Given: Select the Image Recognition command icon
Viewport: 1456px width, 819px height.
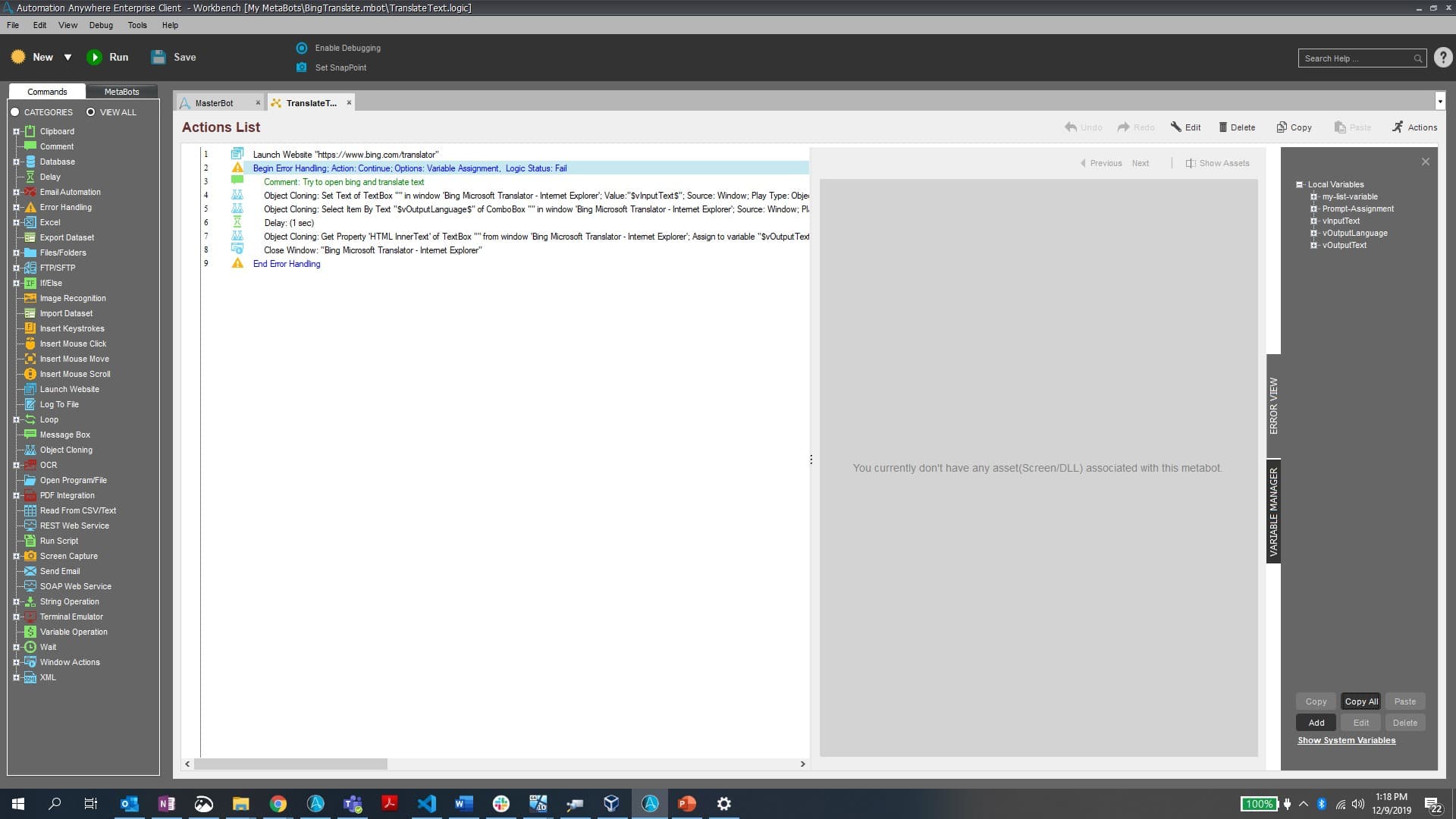Looking at the screenshot, I should pyautogui.click(x=30, y=298).
